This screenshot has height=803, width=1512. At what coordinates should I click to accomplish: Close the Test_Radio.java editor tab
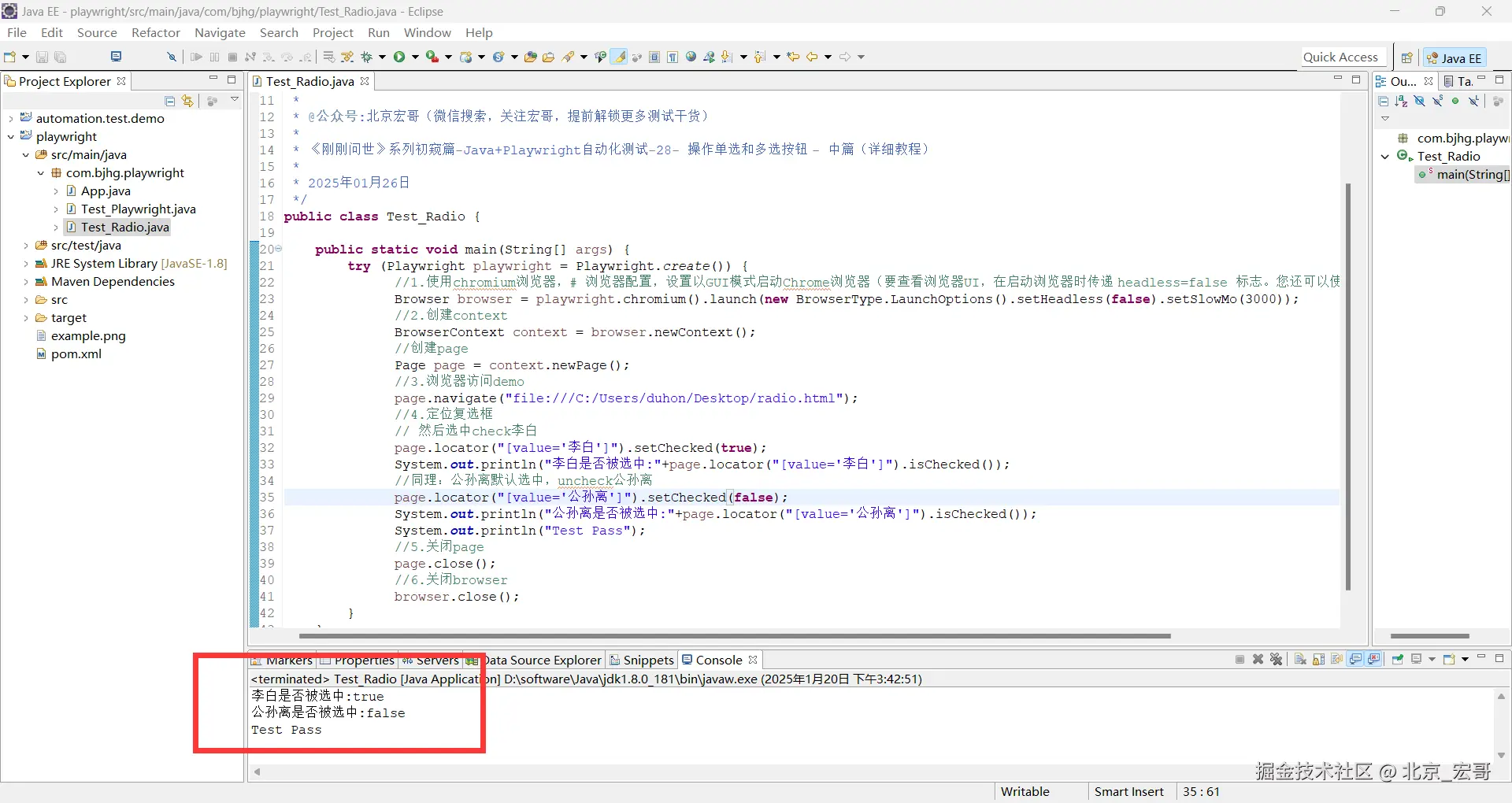365,81
